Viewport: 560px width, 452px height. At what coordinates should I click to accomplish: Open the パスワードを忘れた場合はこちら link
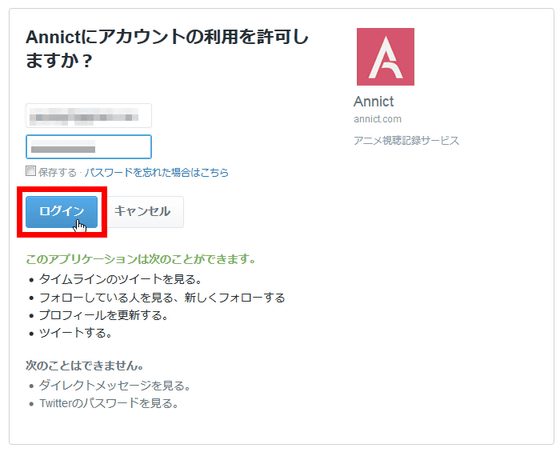[x=156, y=172]
